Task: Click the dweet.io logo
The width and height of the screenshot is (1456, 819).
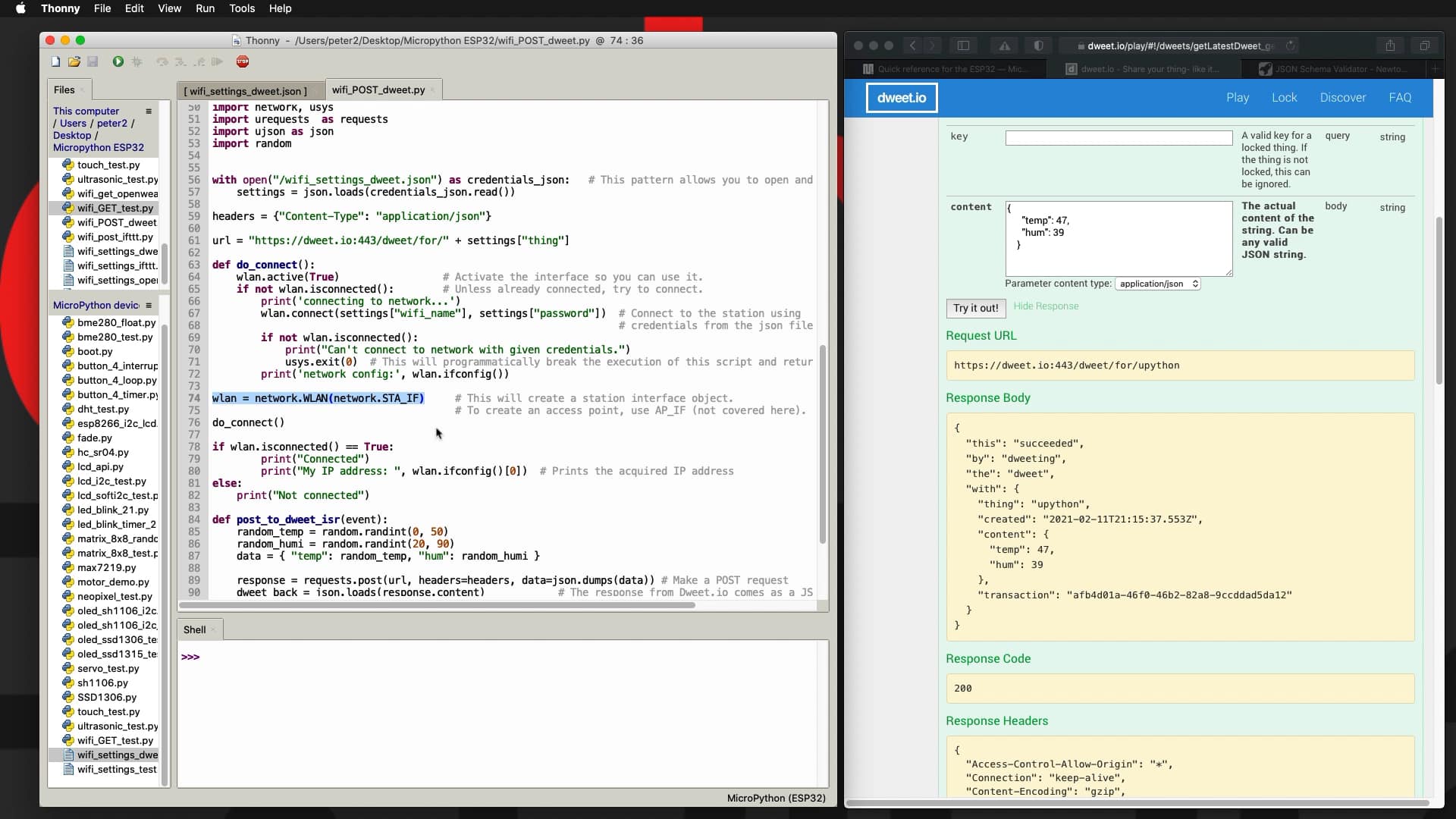Action: (902, 98)
